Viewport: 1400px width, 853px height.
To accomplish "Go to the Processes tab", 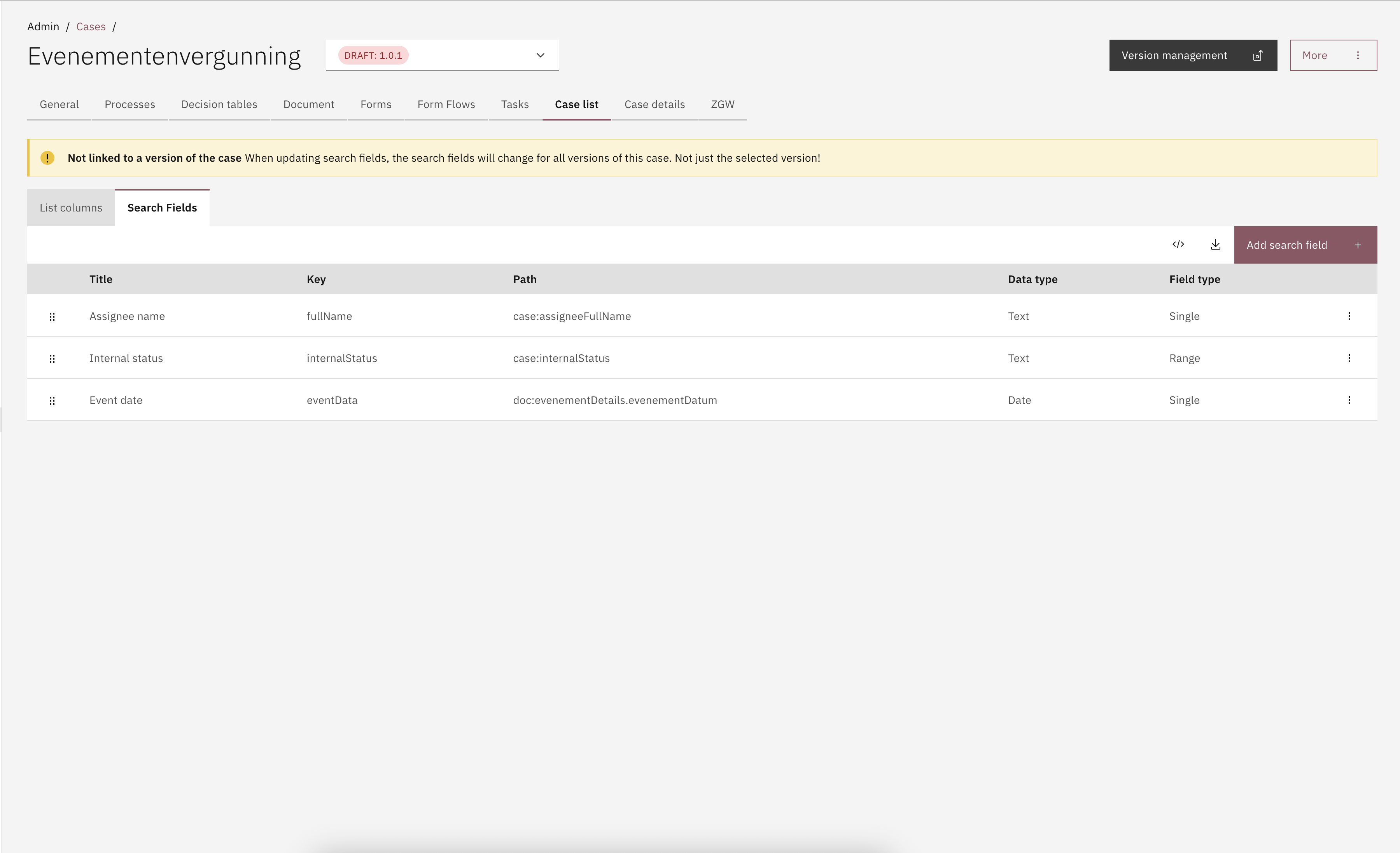I will pyautogui.click(x=129, y=105).
